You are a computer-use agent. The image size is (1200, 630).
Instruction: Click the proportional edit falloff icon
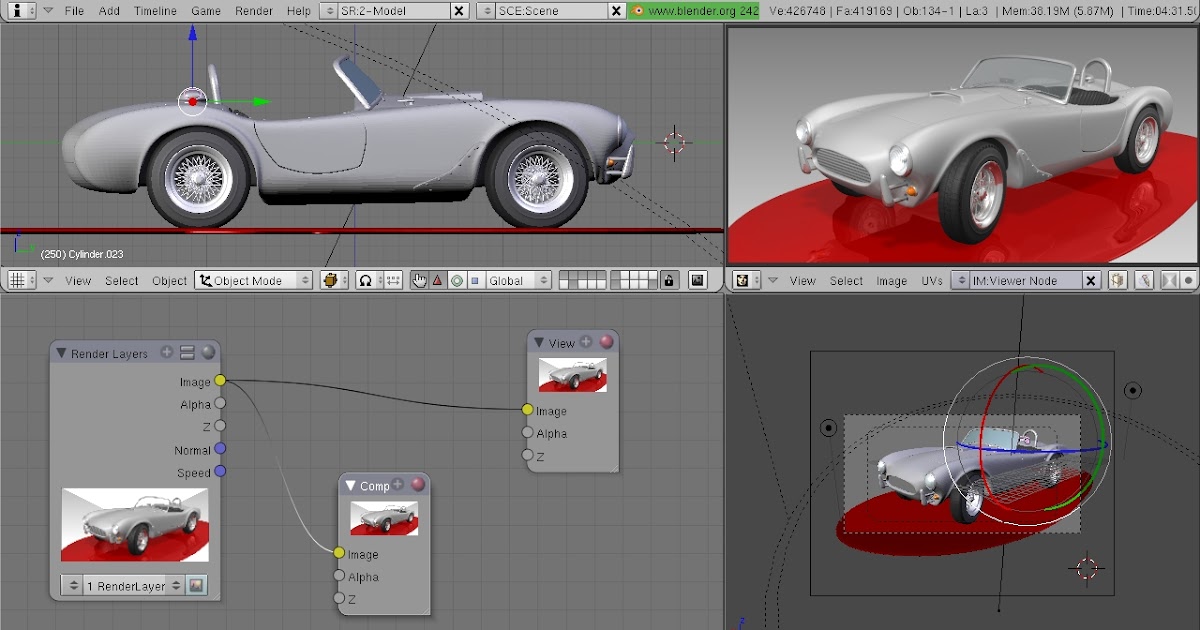click(x=394, y=280)
